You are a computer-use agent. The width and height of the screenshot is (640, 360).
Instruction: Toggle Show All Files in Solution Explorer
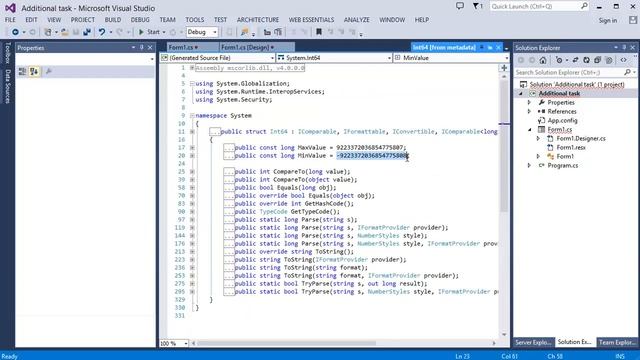(x=609, y=60)
